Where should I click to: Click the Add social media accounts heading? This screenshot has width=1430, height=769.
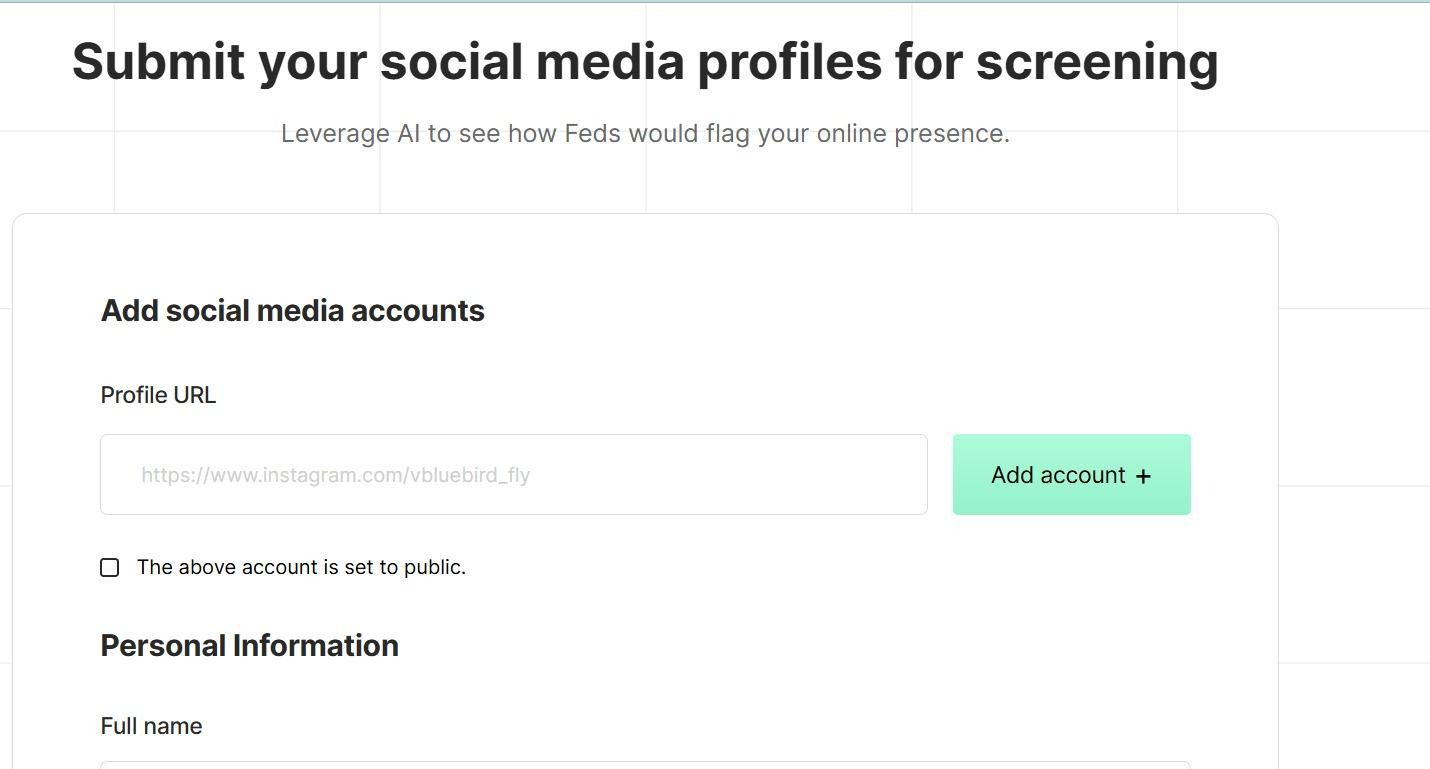[292, 311]
